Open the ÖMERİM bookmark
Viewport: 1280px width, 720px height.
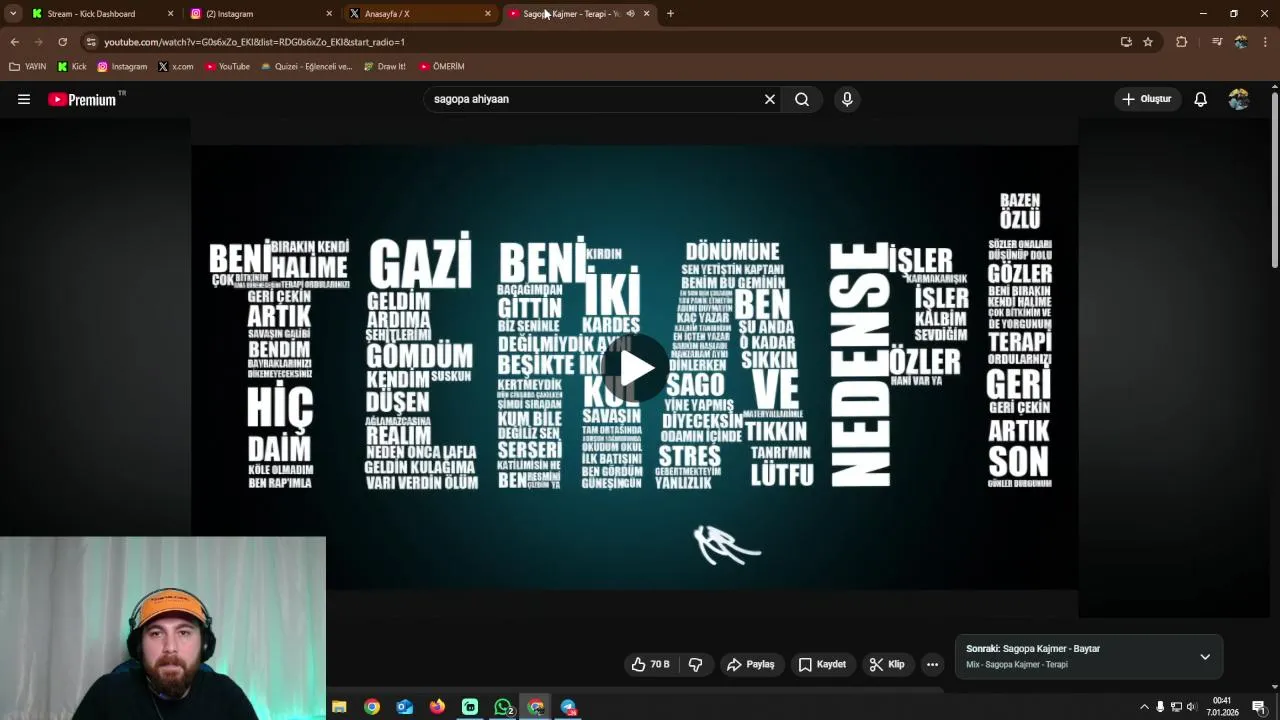[x=441, y=67]
